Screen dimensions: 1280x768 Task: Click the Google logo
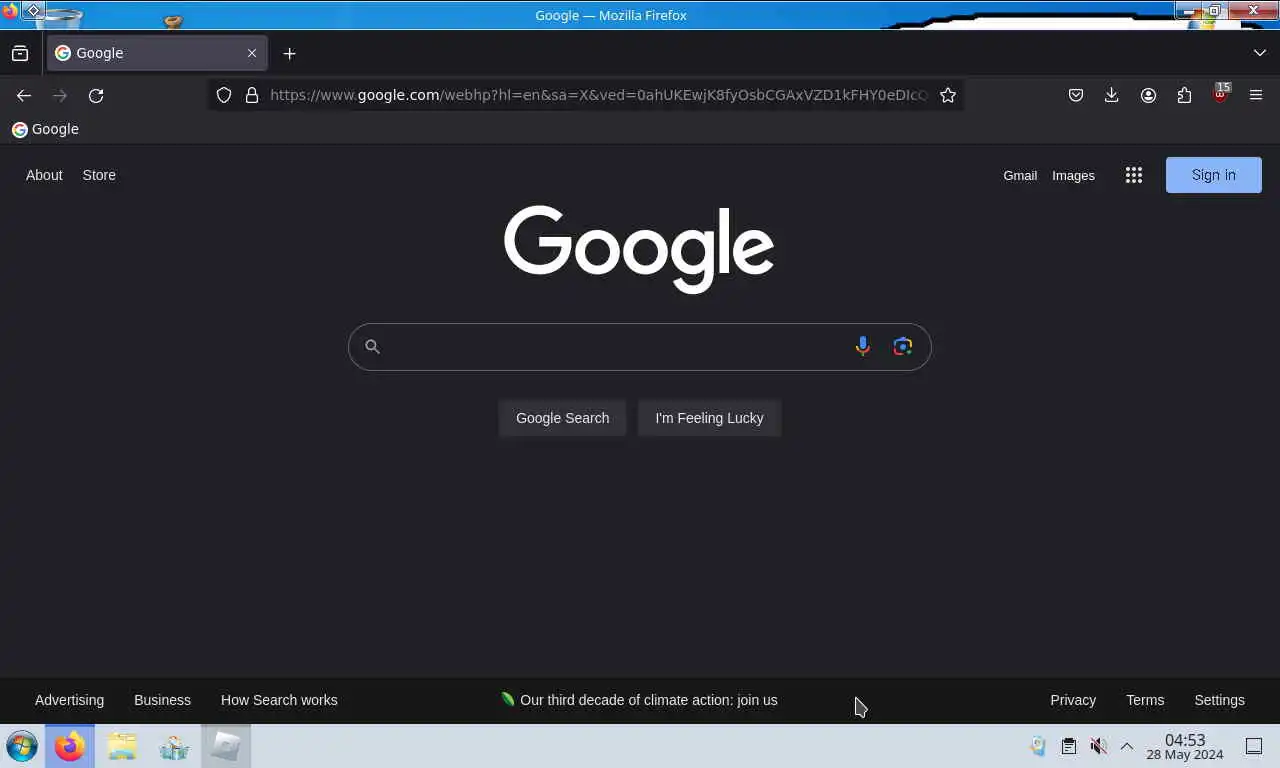coord(639,248)
